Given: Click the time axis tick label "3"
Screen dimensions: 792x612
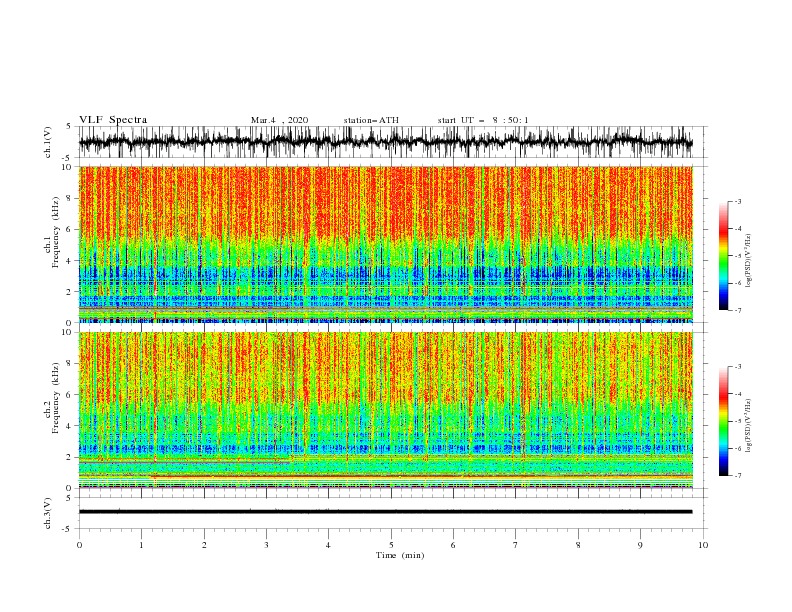Looking at the screenshot, I should point(266,545).
